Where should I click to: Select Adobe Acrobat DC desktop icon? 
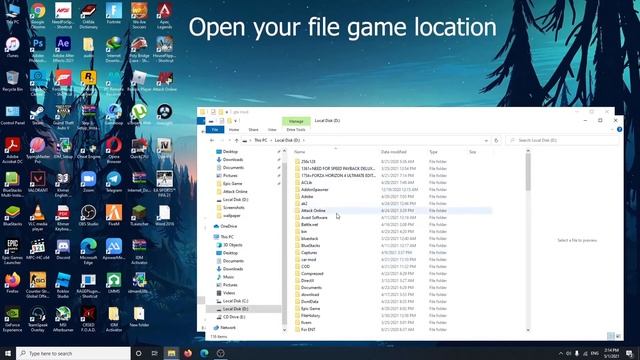[x=13, y=150]
